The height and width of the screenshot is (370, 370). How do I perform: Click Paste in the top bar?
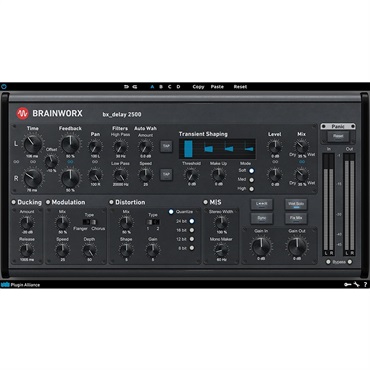click(217, 87)
